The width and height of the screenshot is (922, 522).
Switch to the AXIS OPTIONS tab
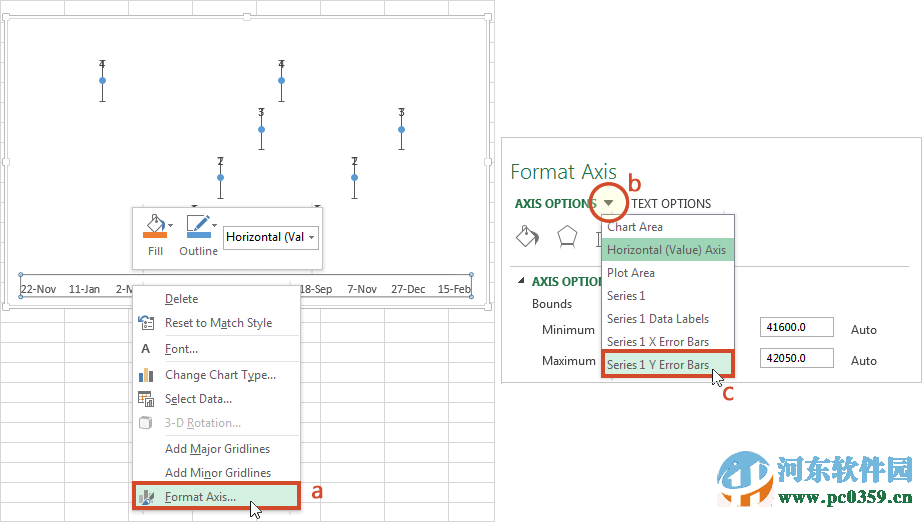pos(556,203)
